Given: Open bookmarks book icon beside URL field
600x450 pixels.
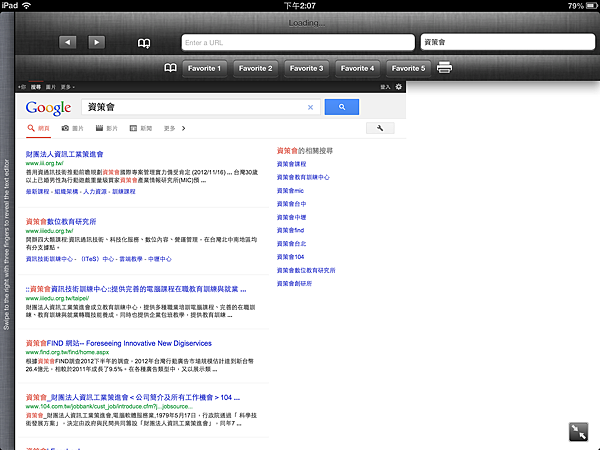Looking at the screenshot, I should point(144,43).
